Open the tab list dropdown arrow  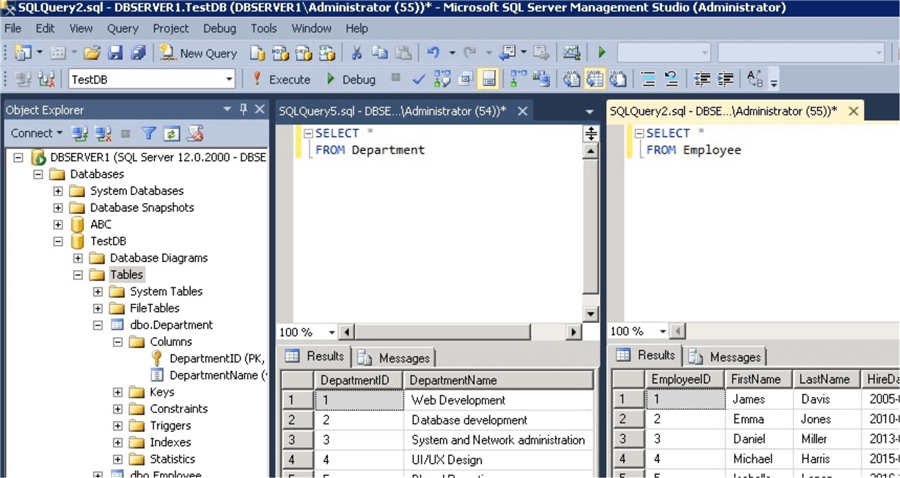coord(589,112)
